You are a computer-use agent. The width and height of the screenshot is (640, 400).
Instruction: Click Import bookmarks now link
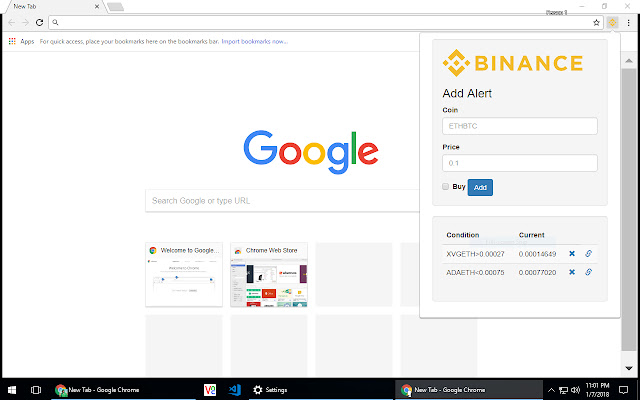(x=255, y=41)
